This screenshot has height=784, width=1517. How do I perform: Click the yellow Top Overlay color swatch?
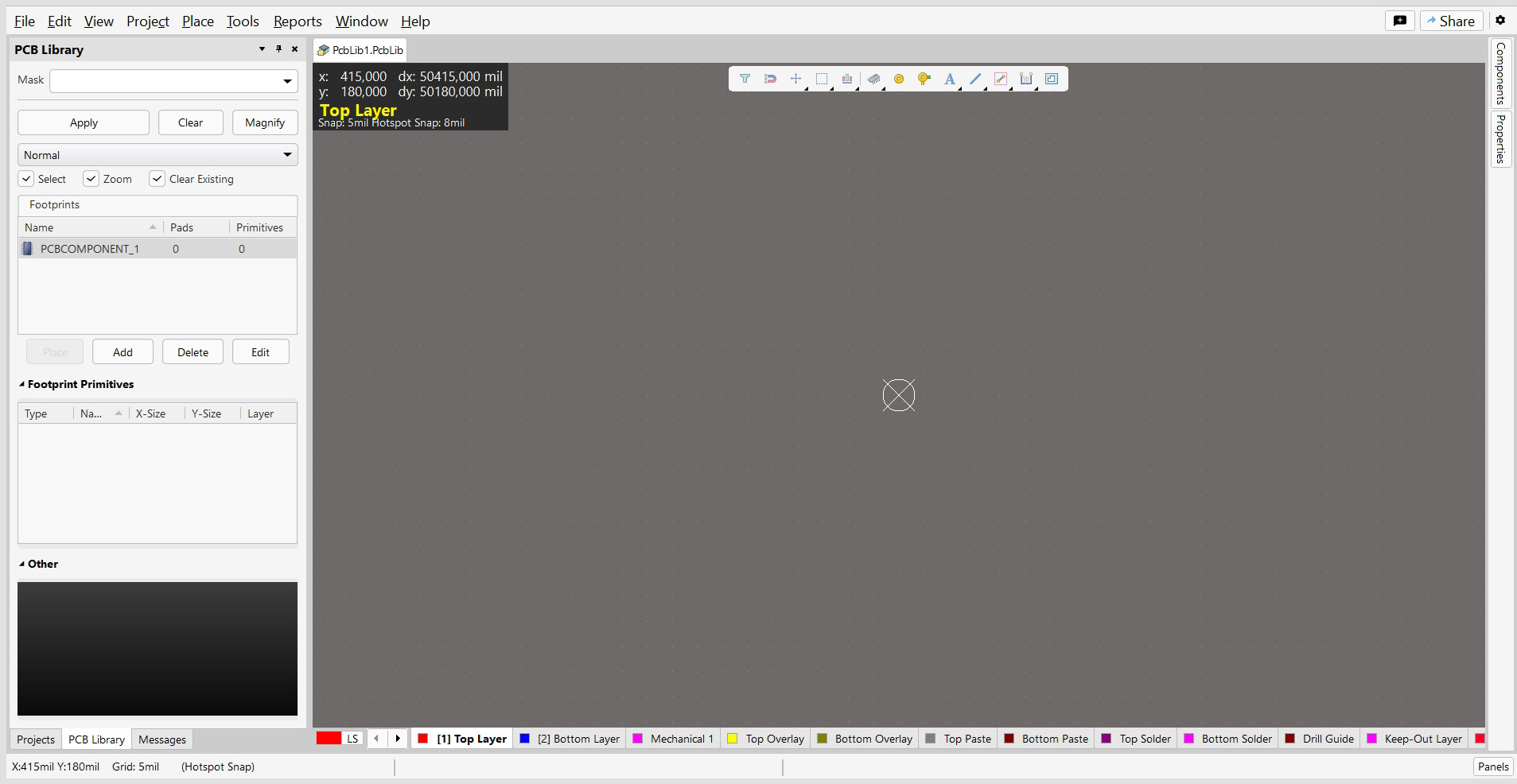733,739
